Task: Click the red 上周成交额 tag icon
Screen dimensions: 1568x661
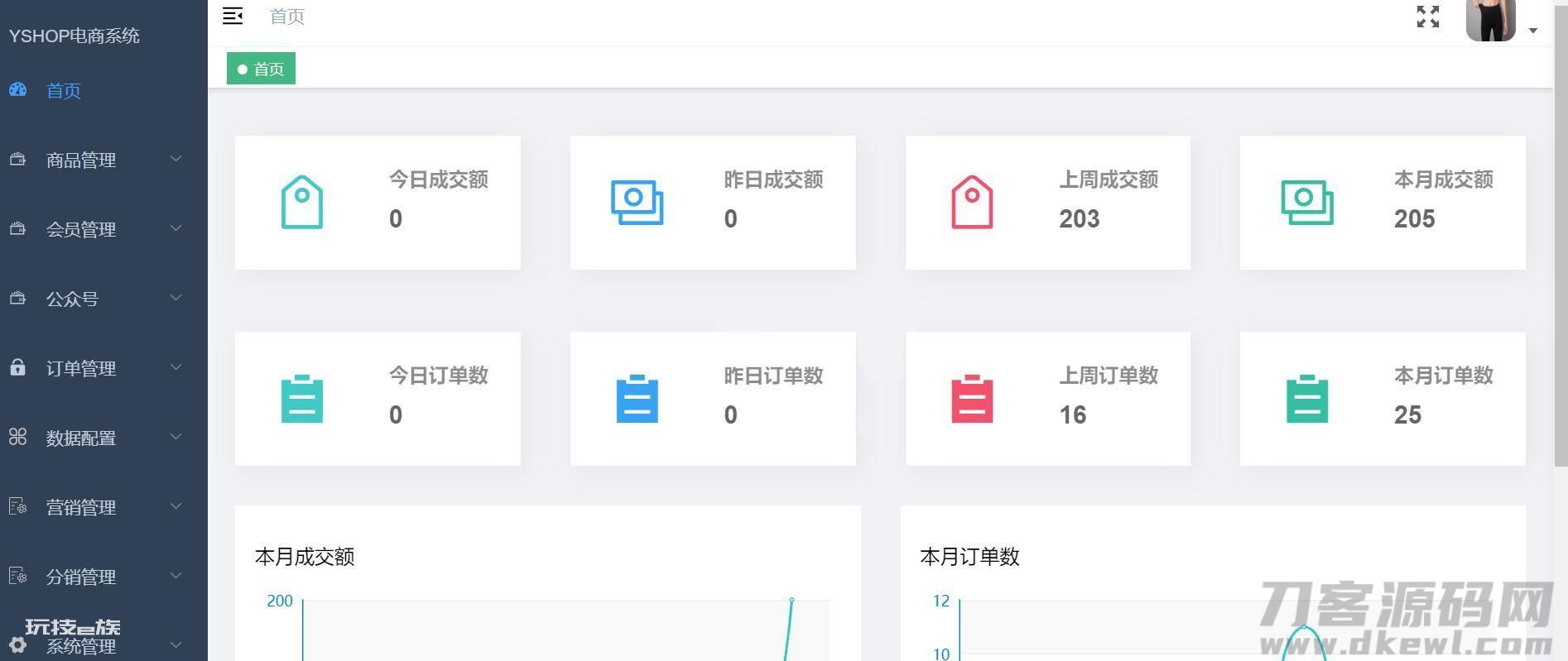Action: coord(972,202)
